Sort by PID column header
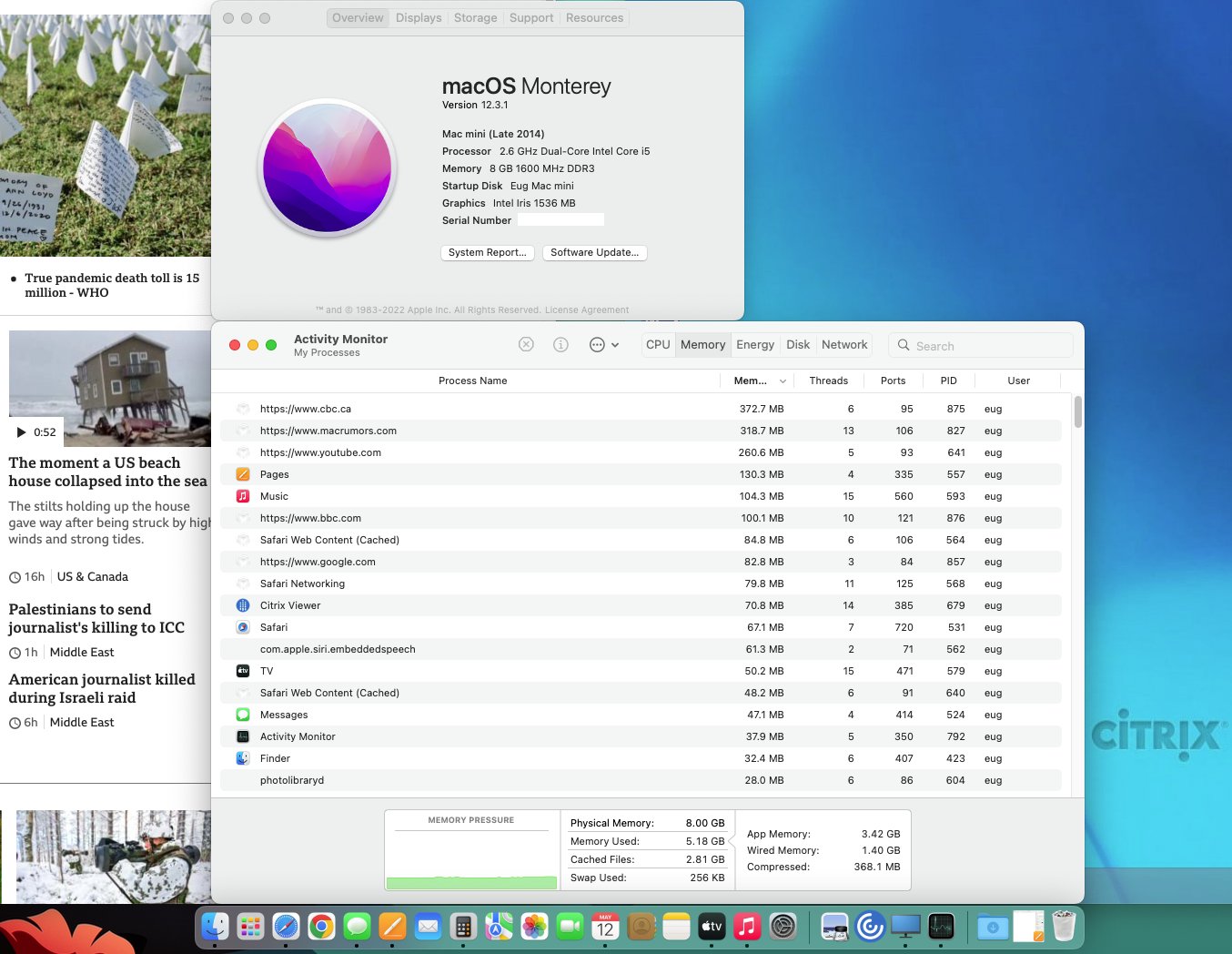 pyautogui.click(x=948, y=381)
